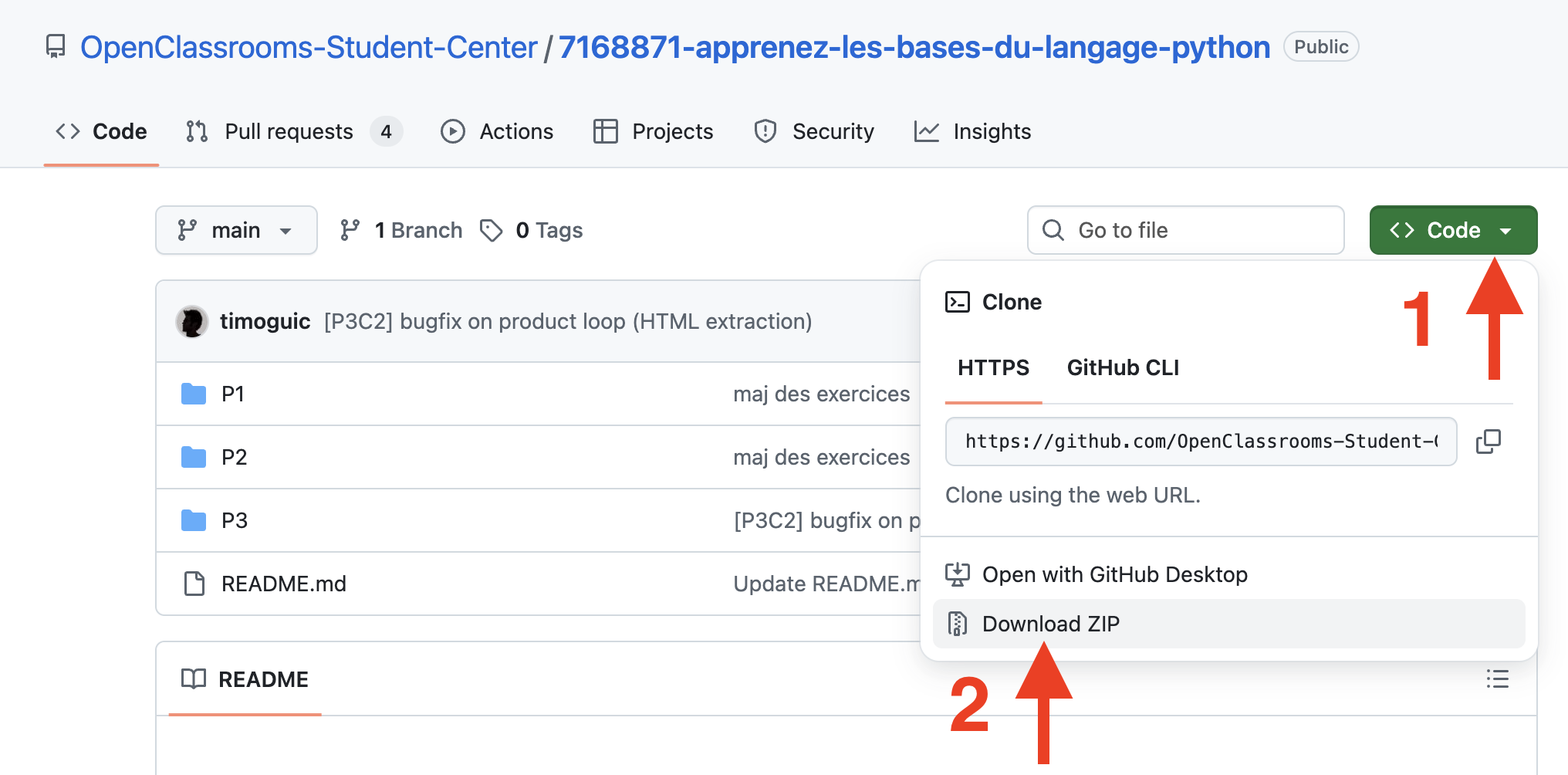Image resolution: width=1568 pixels, height=775 pixels.
Task: Open the main branch selector
Action: [x=236, y=229]
